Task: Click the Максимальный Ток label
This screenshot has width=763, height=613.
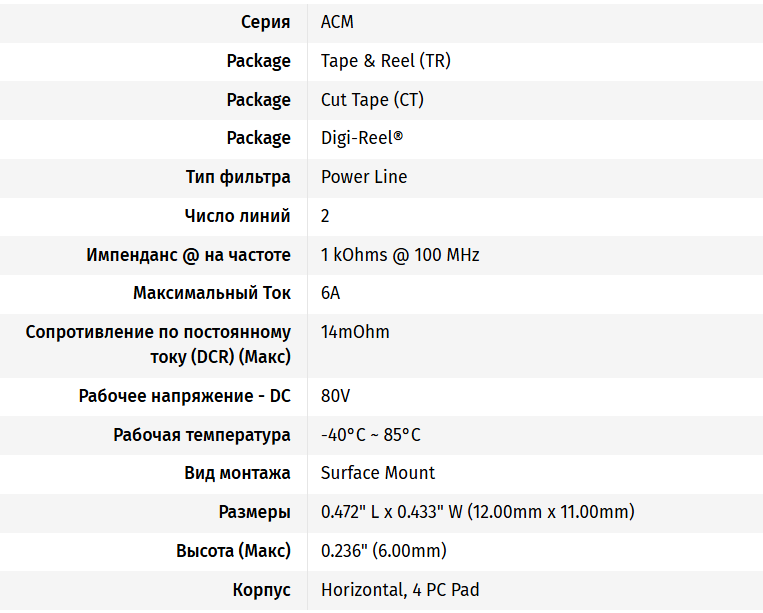Action: pos(211,294)
